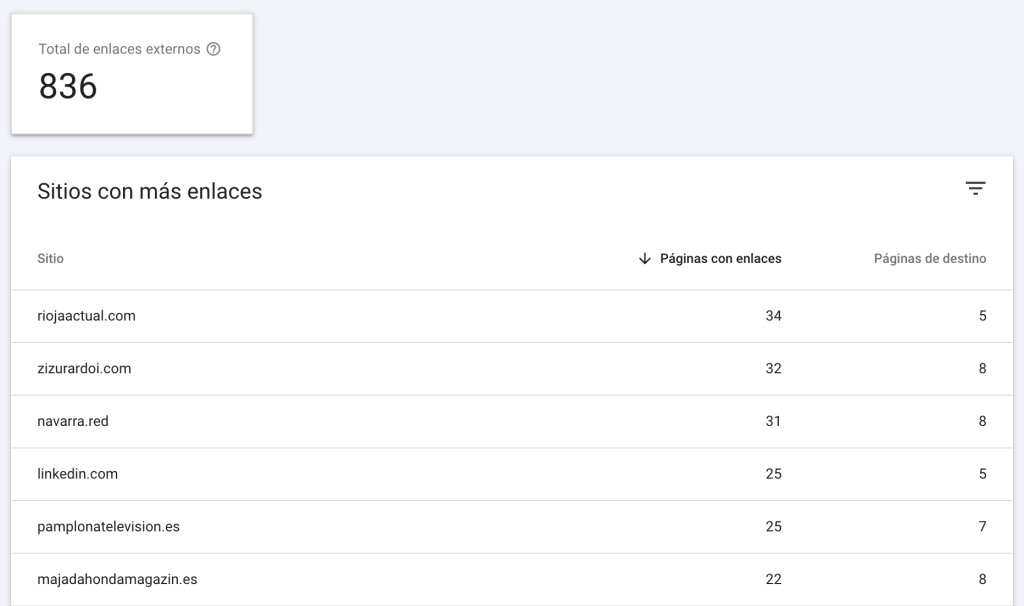Select value 25 in the linkedin.com row

click(773, 474)
